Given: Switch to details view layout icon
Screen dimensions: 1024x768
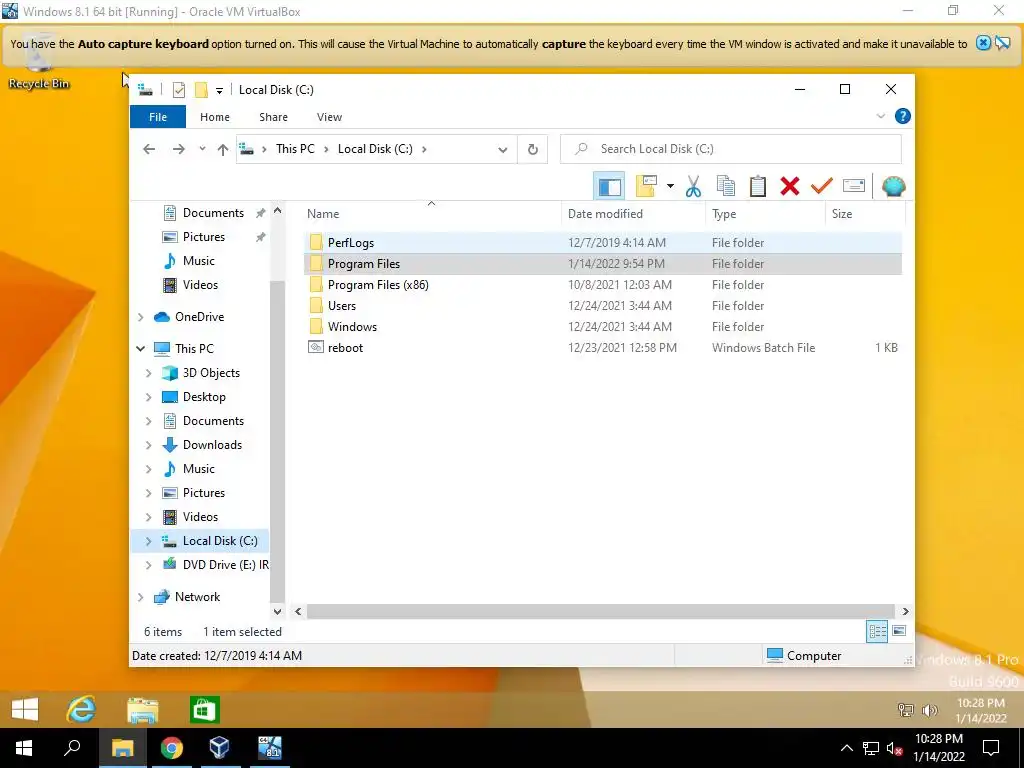Looking at the screenshot, I should pos(877,631).
